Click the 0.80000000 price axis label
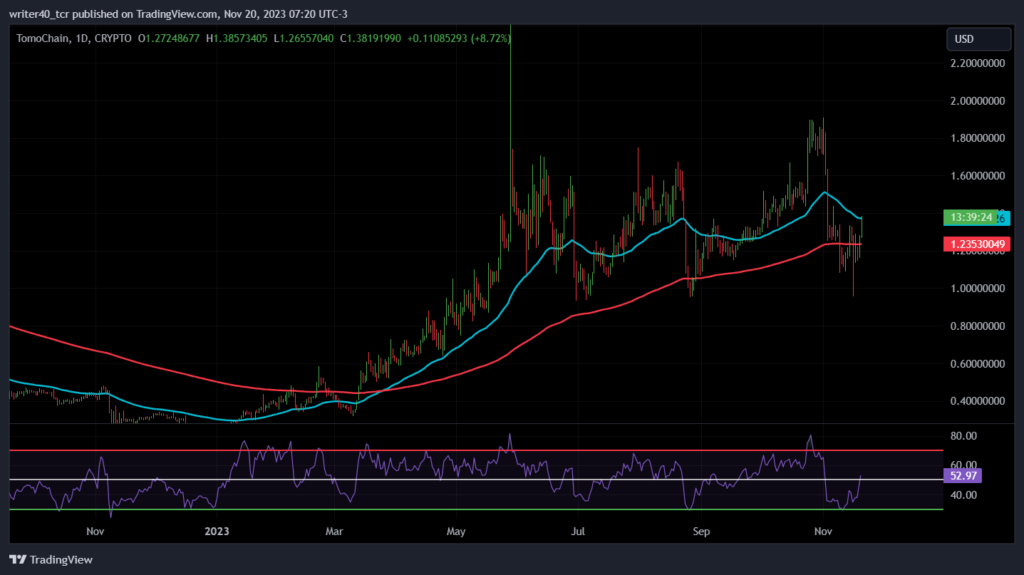This screenshot has height=575, width=1024. 978,326
